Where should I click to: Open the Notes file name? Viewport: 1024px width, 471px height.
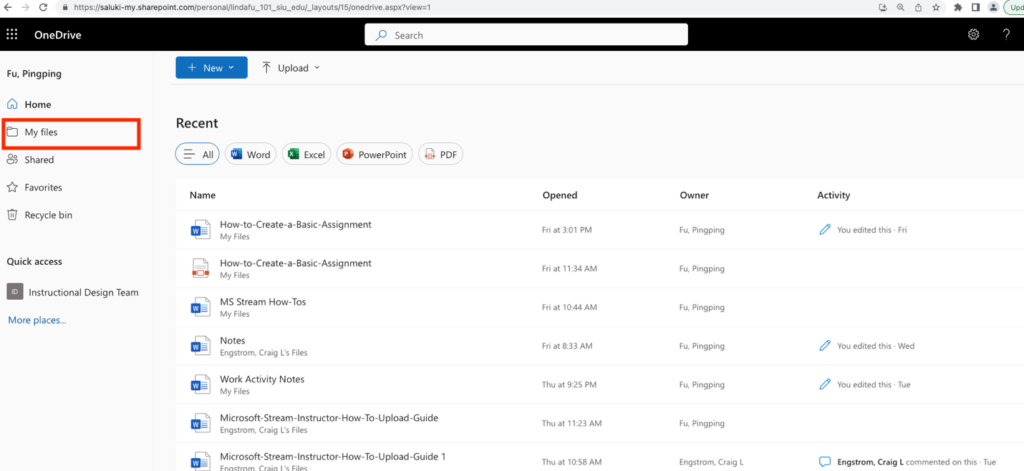[x=232, y=340]
